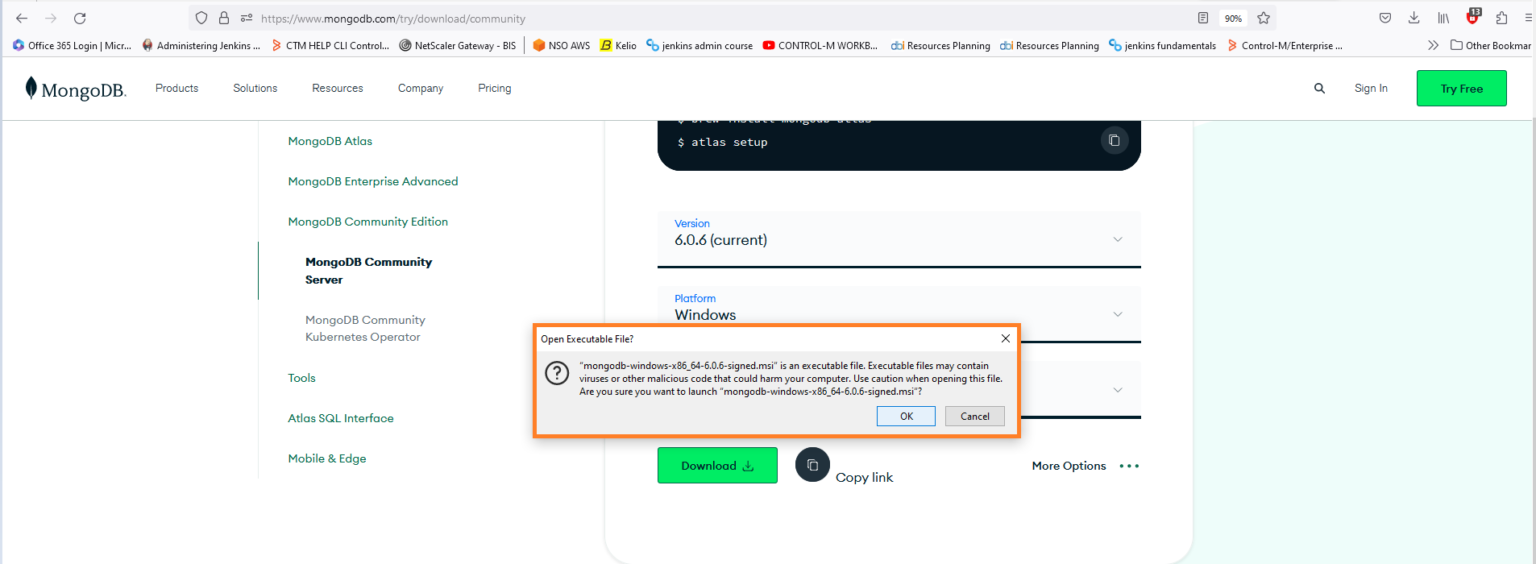Click the More Options ellipsis
The width and height of the screenshot is (1536, 564).
[1129, 466]
